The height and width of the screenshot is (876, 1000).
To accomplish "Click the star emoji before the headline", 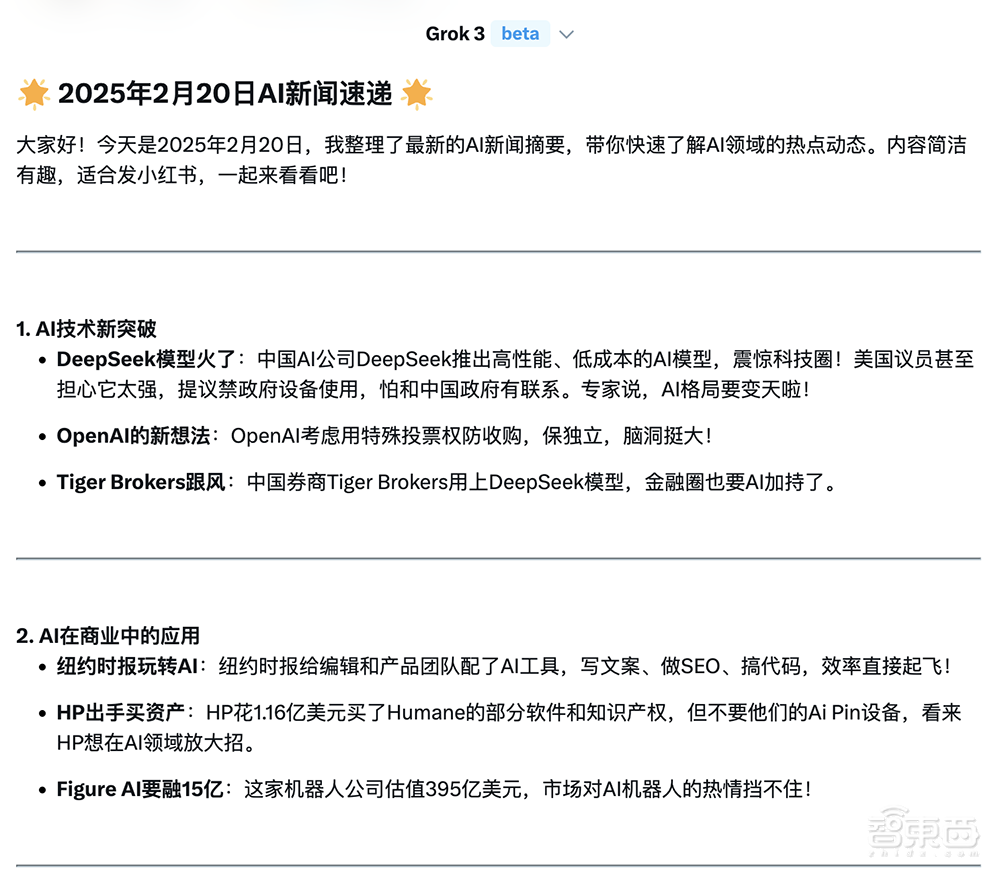I will pyautogui.click(x=33, y=93).
